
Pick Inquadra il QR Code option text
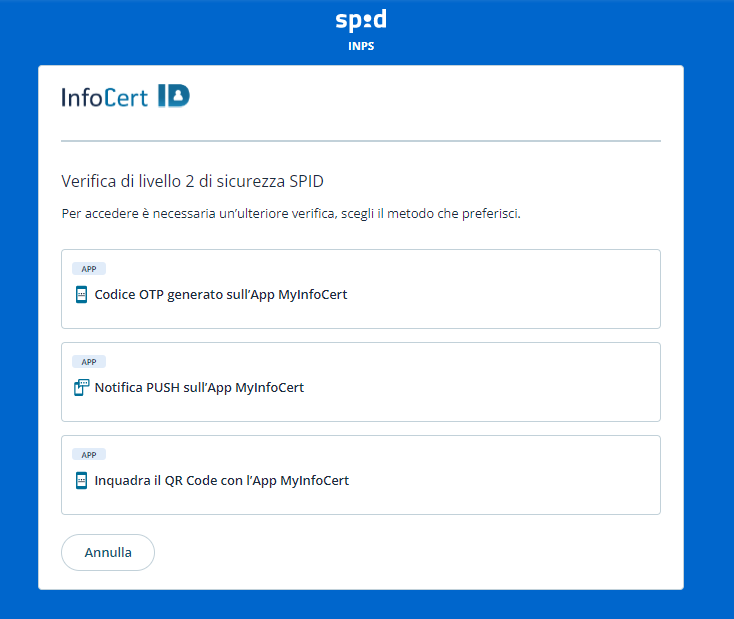tap(222, 481)
